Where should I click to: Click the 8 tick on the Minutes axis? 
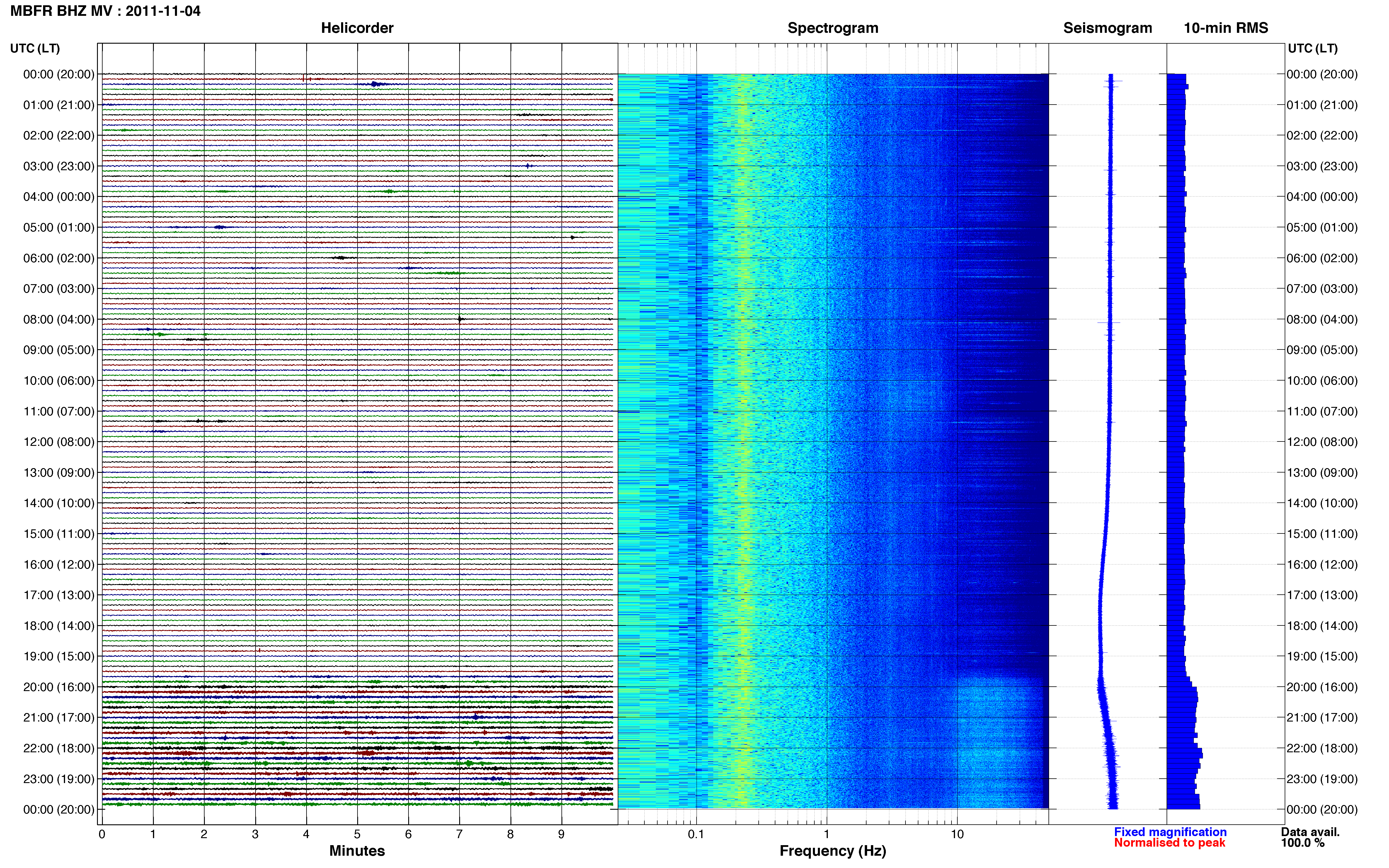click(x=510, y=835)
